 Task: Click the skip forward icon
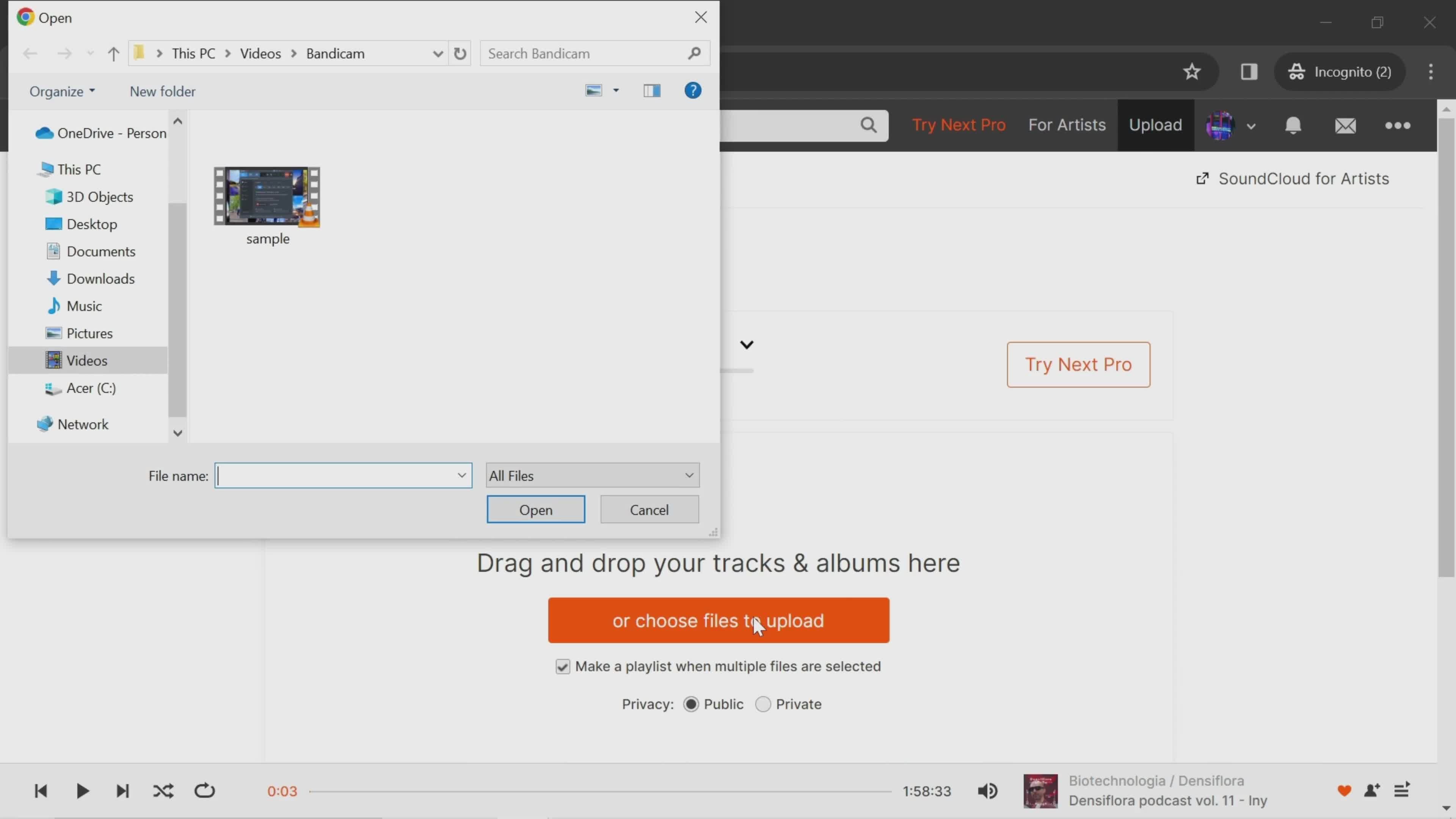coord(122,791)
